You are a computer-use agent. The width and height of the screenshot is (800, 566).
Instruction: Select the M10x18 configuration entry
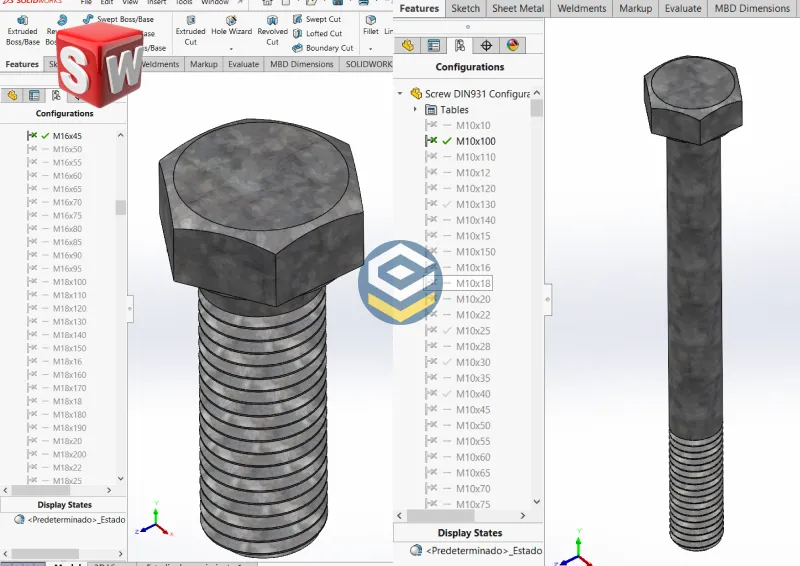coord(473,283)
